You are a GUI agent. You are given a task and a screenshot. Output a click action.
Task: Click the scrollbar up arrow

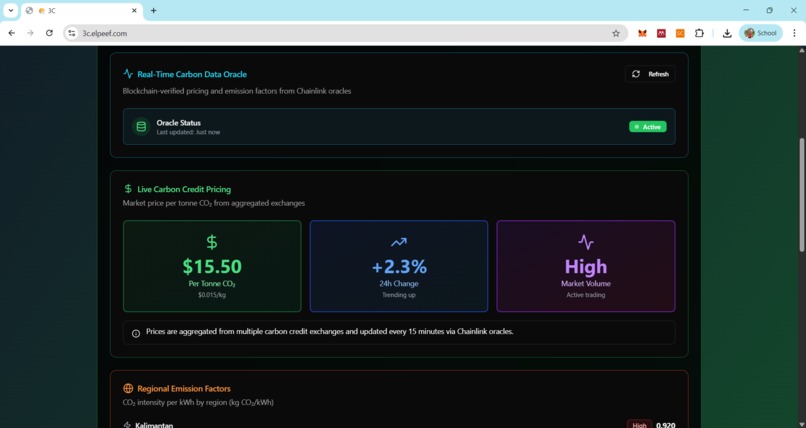pos(801,50)
